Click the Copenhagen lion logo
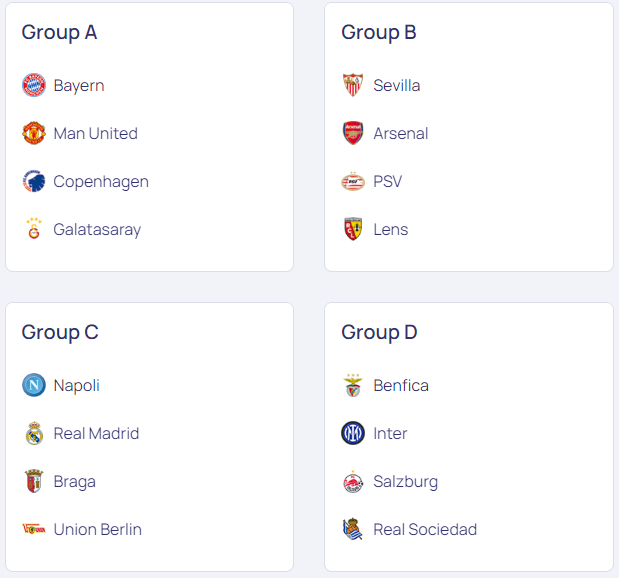Viewport: 619px width, 578px height. click(x=34, y=181)
